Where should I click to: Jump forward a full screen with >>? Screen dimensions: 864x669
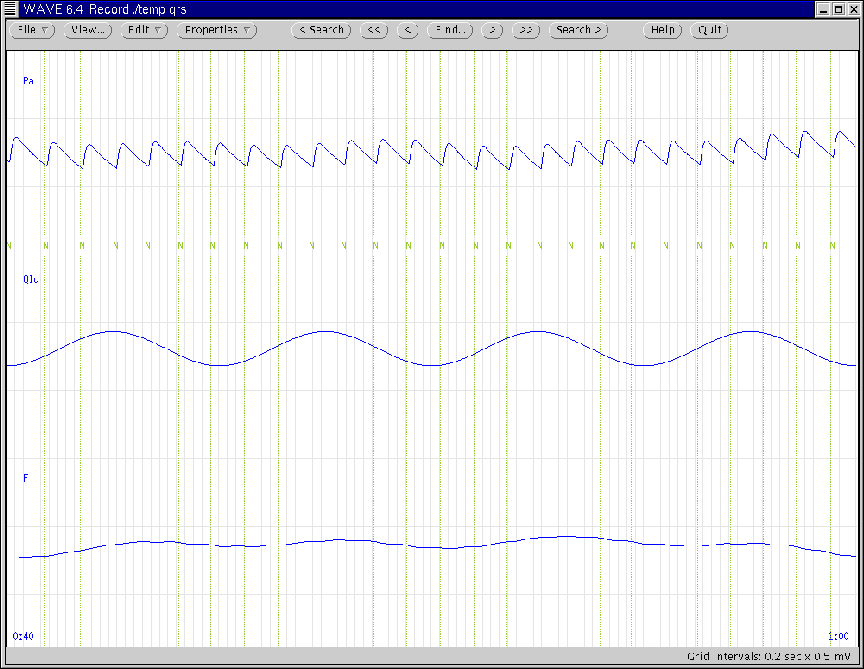526,30
